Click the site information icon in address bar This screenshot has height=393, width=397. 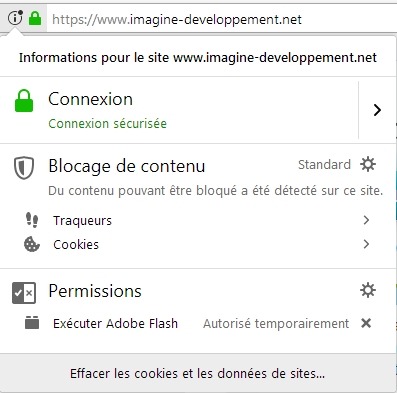click(15, 18)
